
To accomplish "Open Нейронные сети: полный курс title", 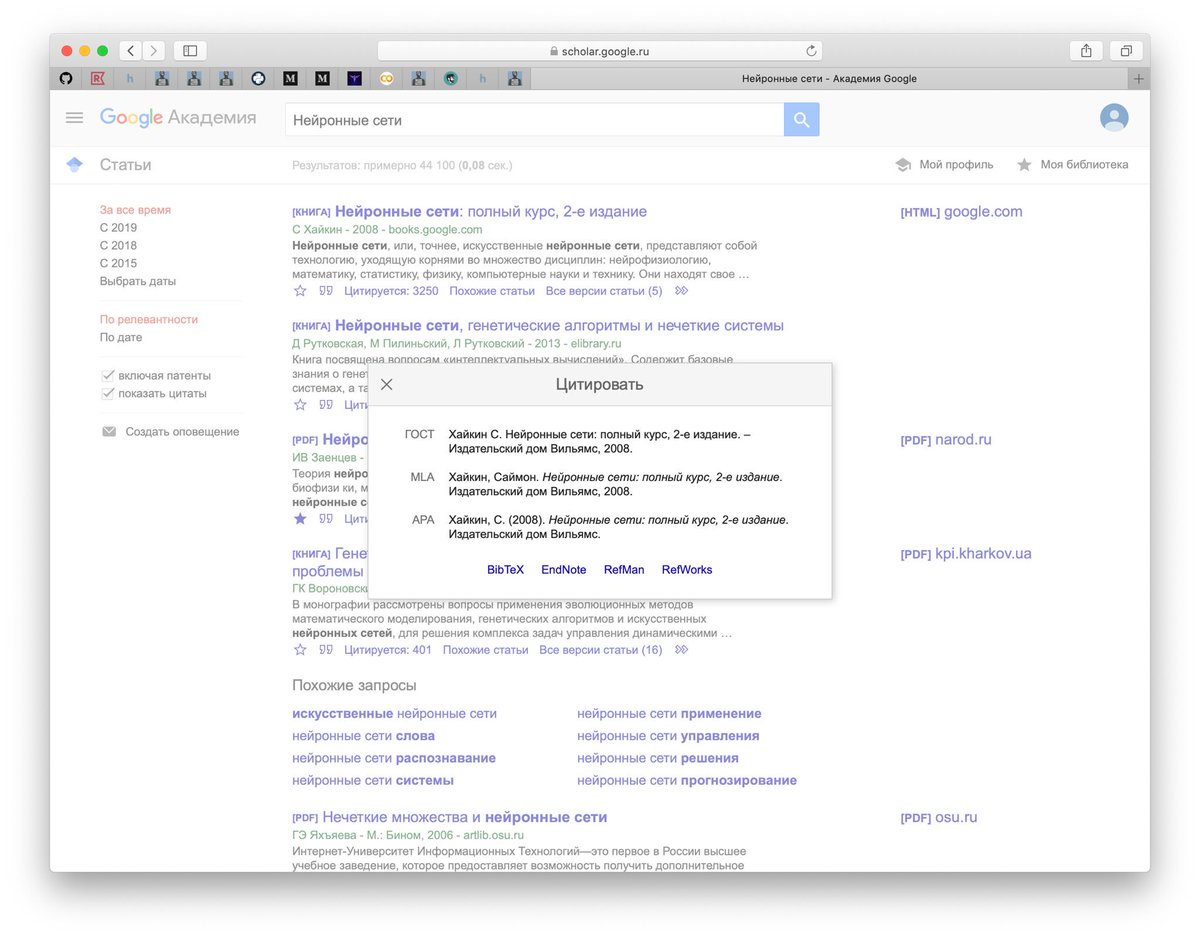I will (491, 212).
